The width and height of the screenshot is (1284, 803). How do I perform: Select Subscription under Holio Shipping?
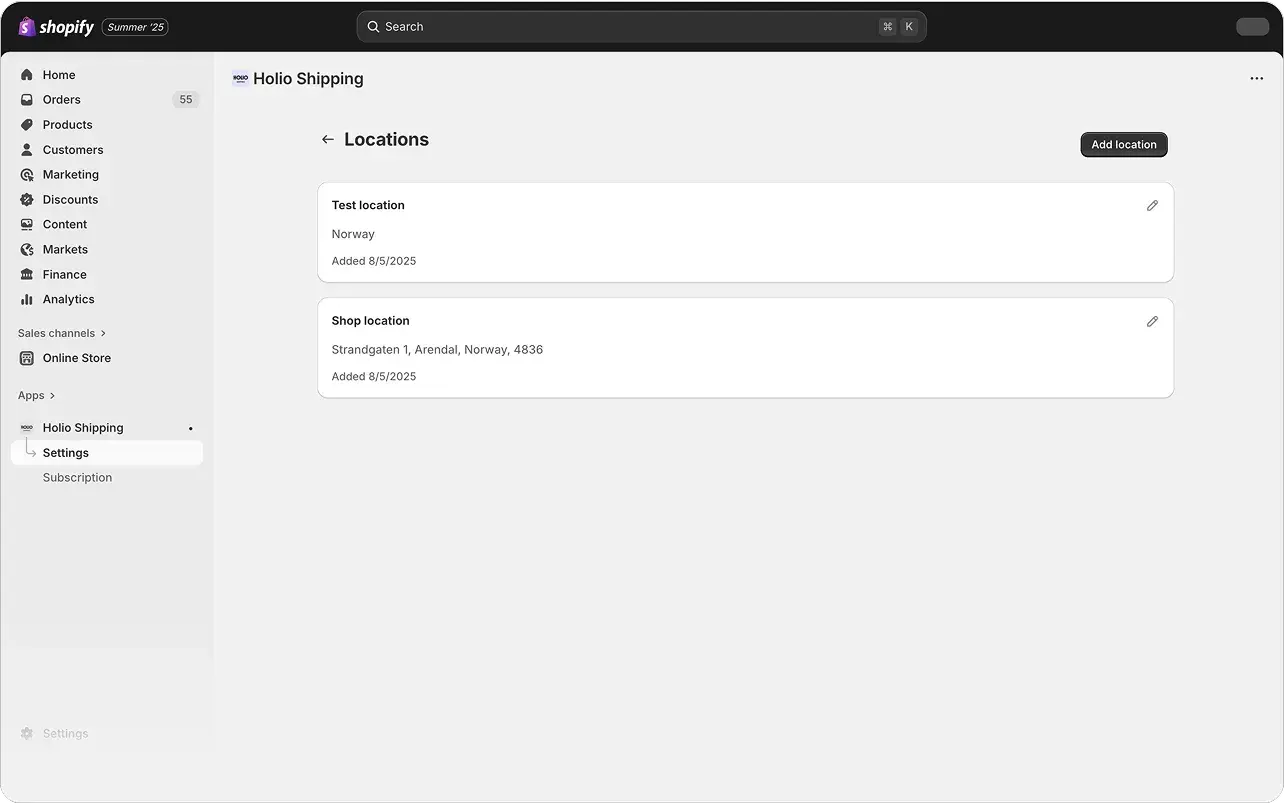(77, 478)
